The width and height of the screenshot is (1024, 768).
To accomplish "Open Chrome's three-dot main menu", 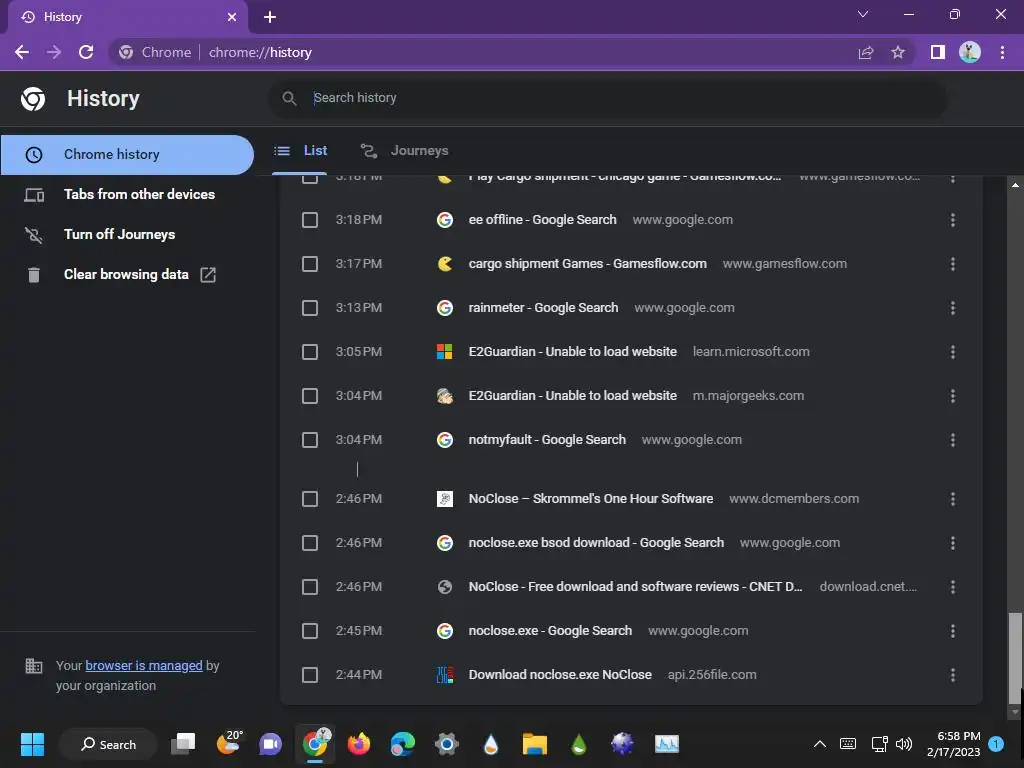I will pos(1002,52).
